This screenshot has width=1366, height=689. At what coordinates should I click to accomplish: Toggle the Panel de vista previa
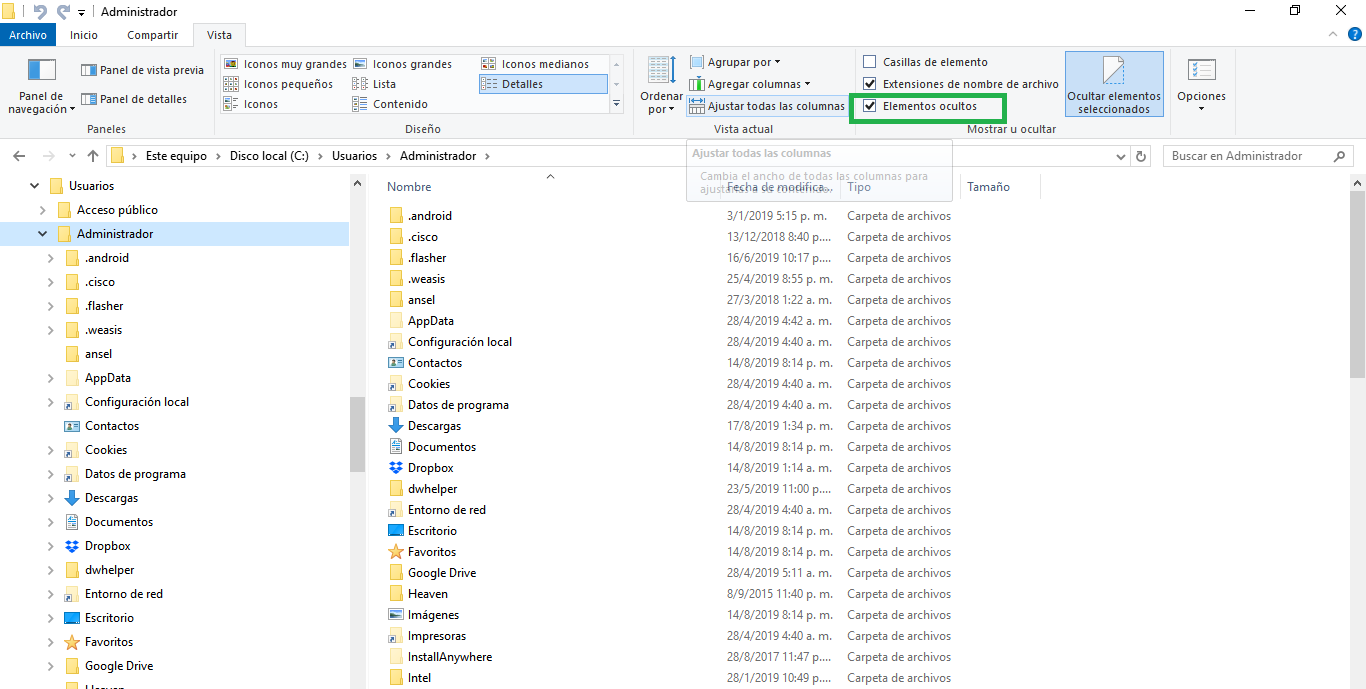142,70
